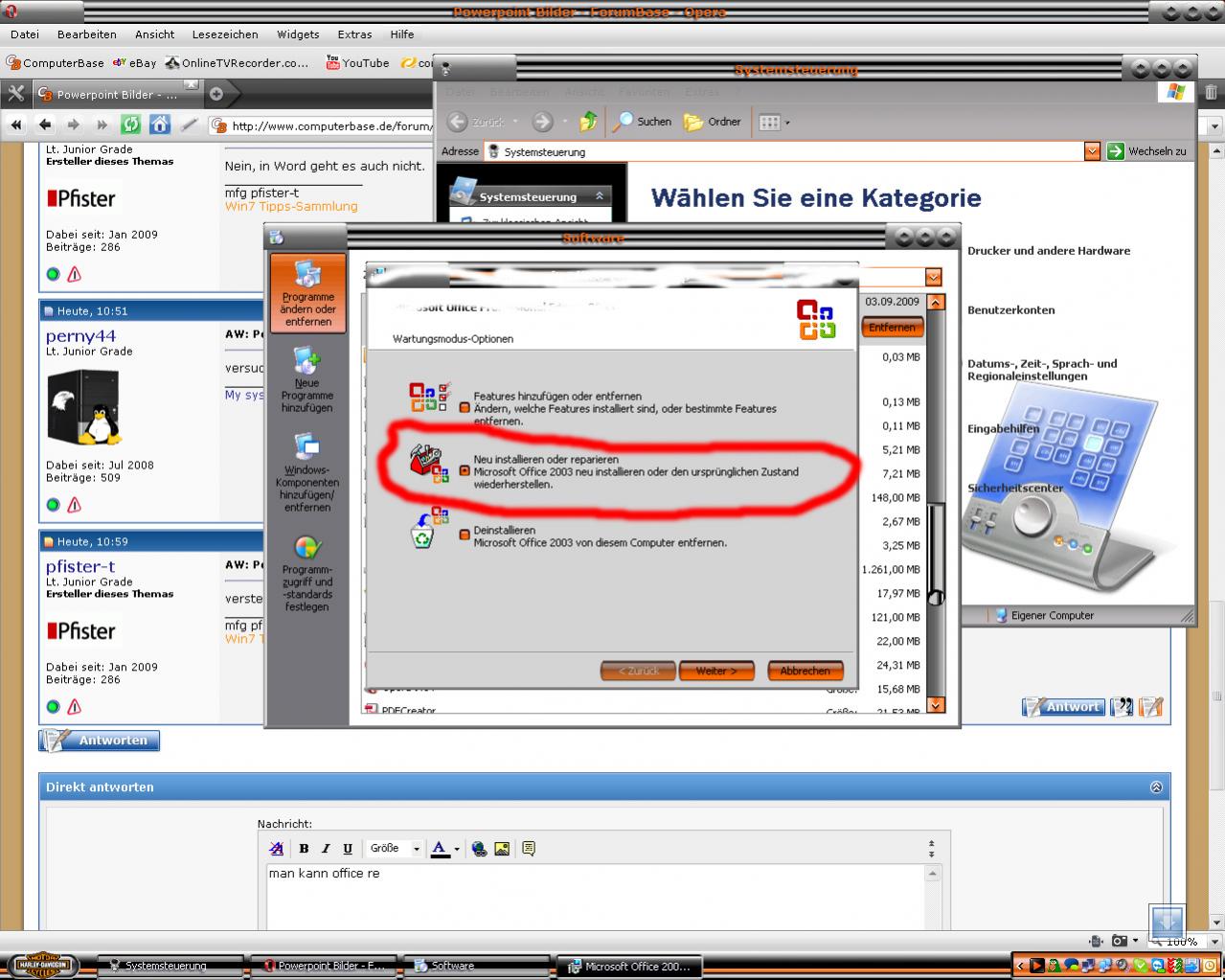Open the Extras menu in Opera

[x=354, y=34]
